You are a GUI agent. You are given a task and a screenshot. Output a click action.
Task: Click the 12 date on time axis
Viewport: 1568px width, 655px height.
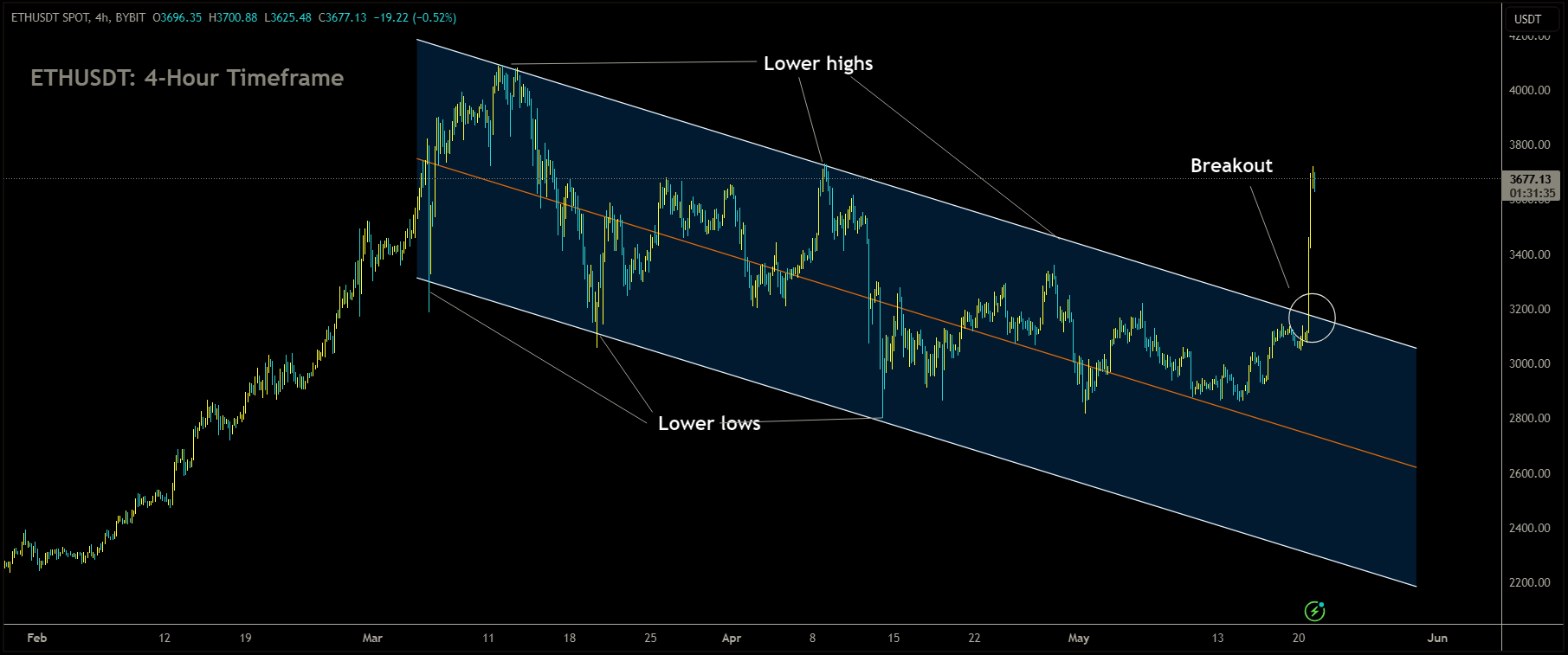[x=165, y=638]
